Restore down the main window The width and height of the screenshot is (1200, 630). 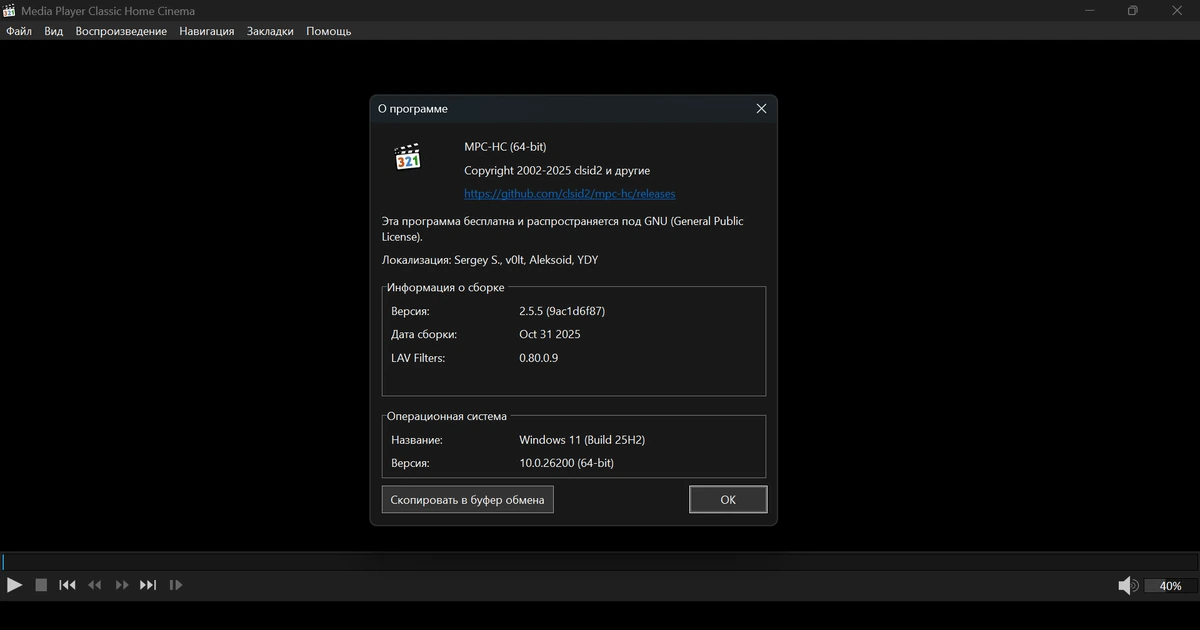pyautogui.click(x=1133, y=11)
